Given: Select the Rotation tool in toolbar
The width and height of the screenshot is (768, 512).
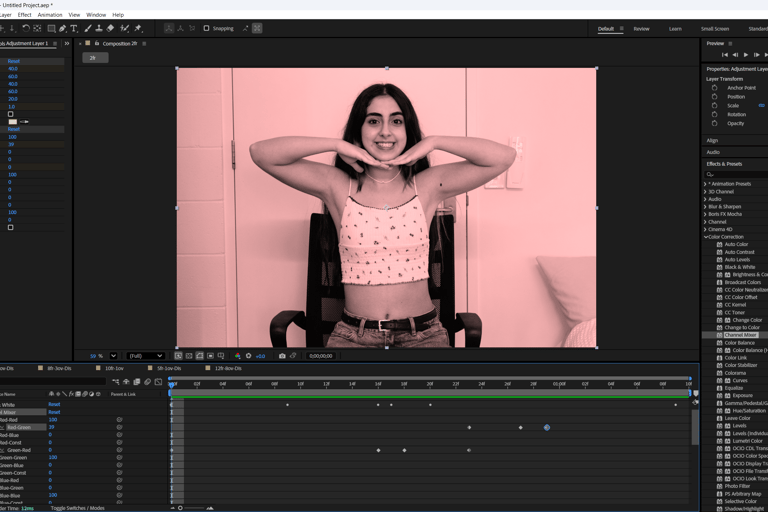Looking at the screenshot, I should click(25, 28).
